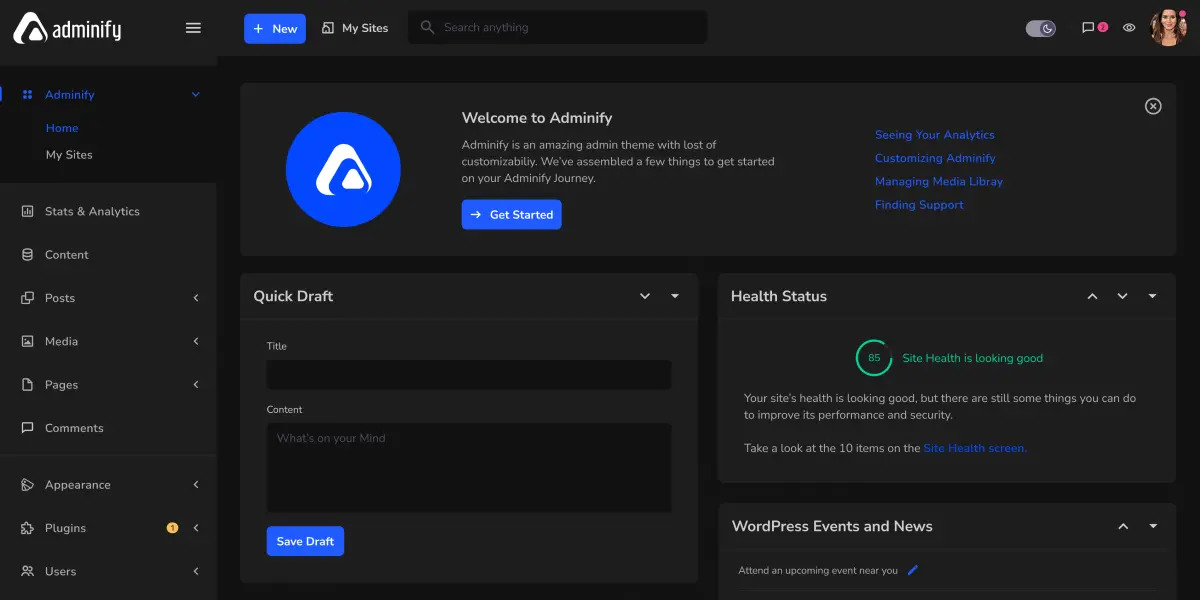Screen dimensions: 1200x600
Task: Select Home in Adminify submenu
Action: (x=62, y=128)
